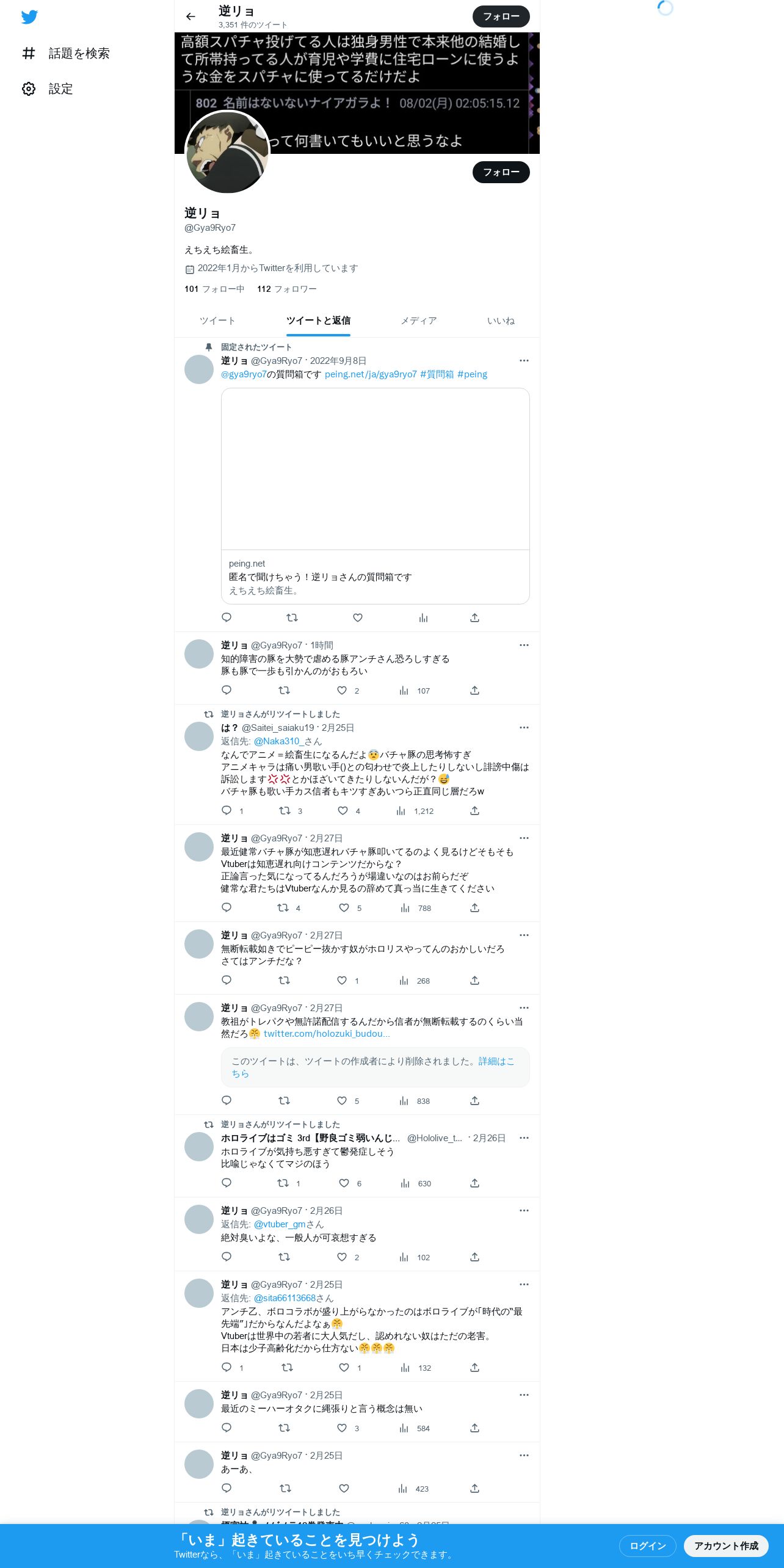Reply to the Saitei_saiaku19 retweeted tweet
Viewport: 784px width, 1568px height.
pos(227,811)
